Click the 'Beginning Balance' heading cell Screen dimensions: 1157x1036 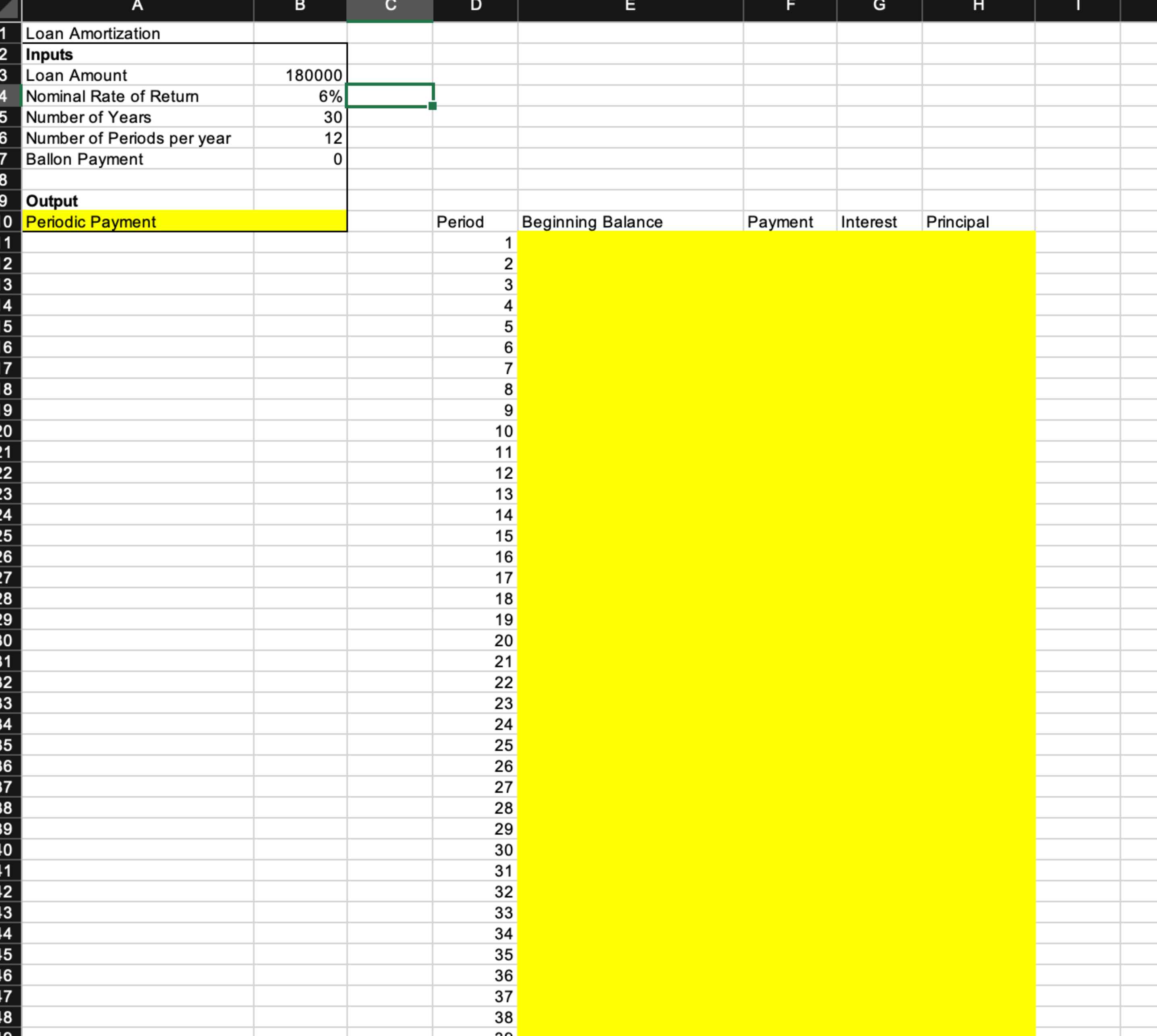point(630,222)
